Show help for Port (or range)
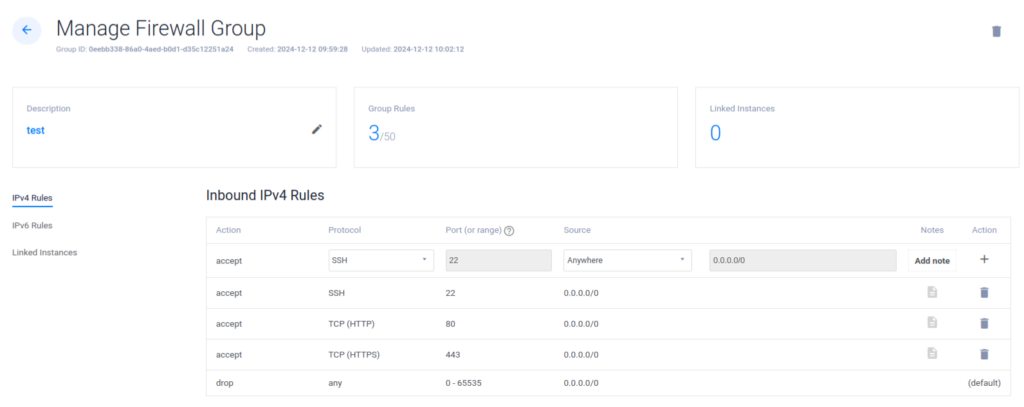The width and height of the screenshot is (1024, 407). [509, 231]
